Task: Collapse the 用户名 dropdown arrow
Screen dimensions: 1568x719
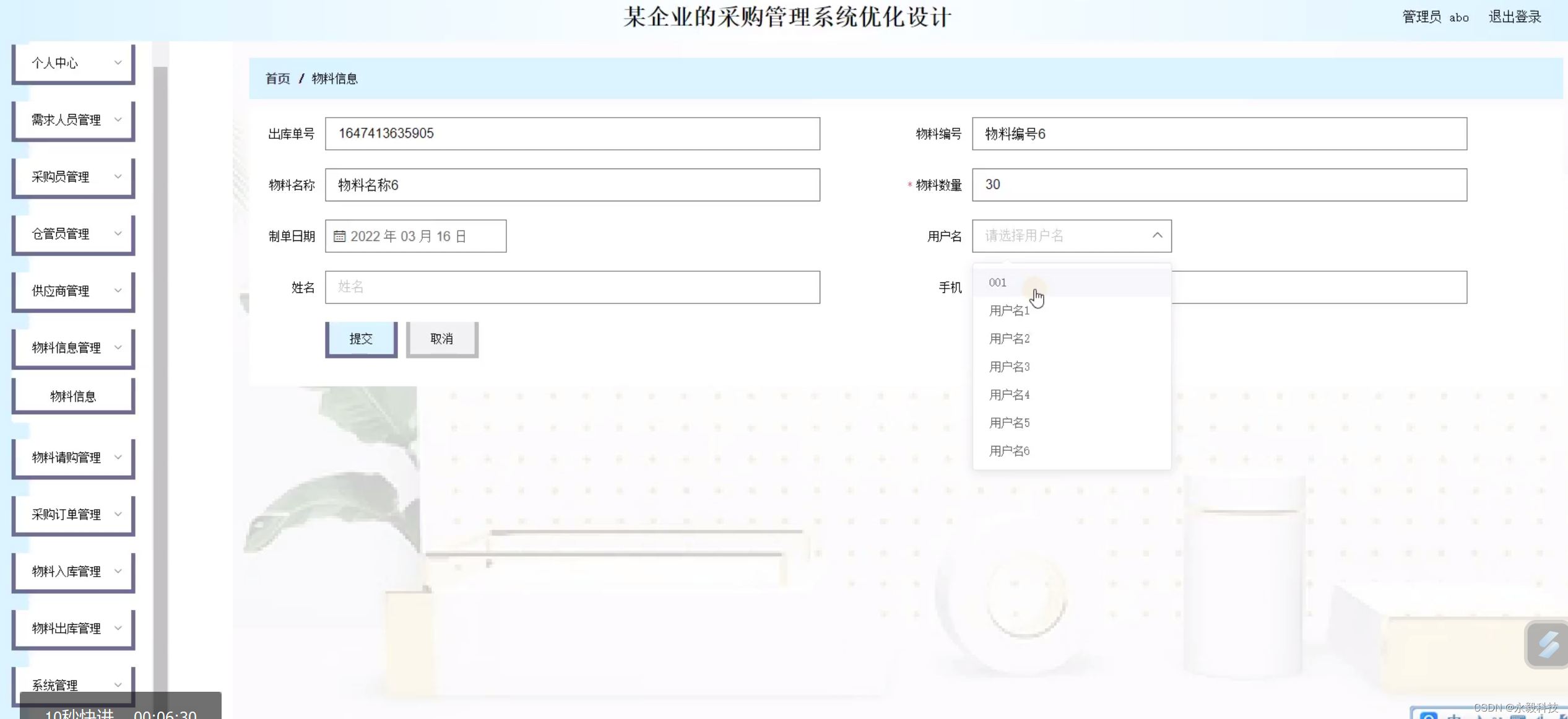Action: tap(1157, 235)
